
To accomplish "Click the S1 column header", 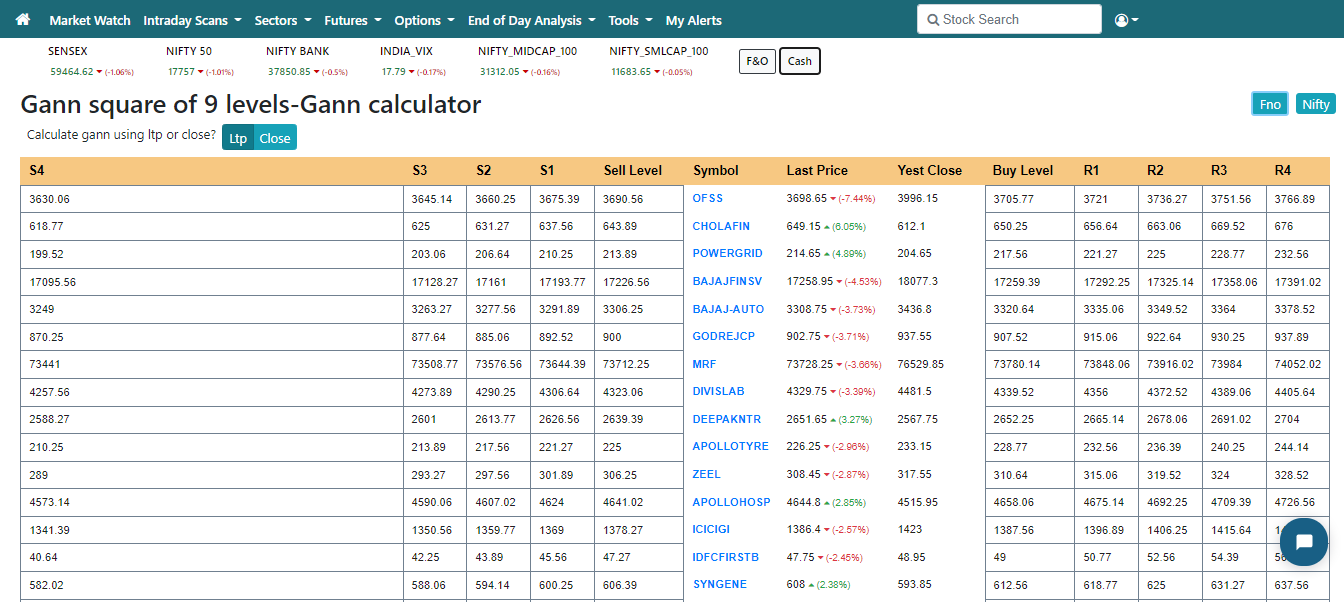I will (547, 171).
